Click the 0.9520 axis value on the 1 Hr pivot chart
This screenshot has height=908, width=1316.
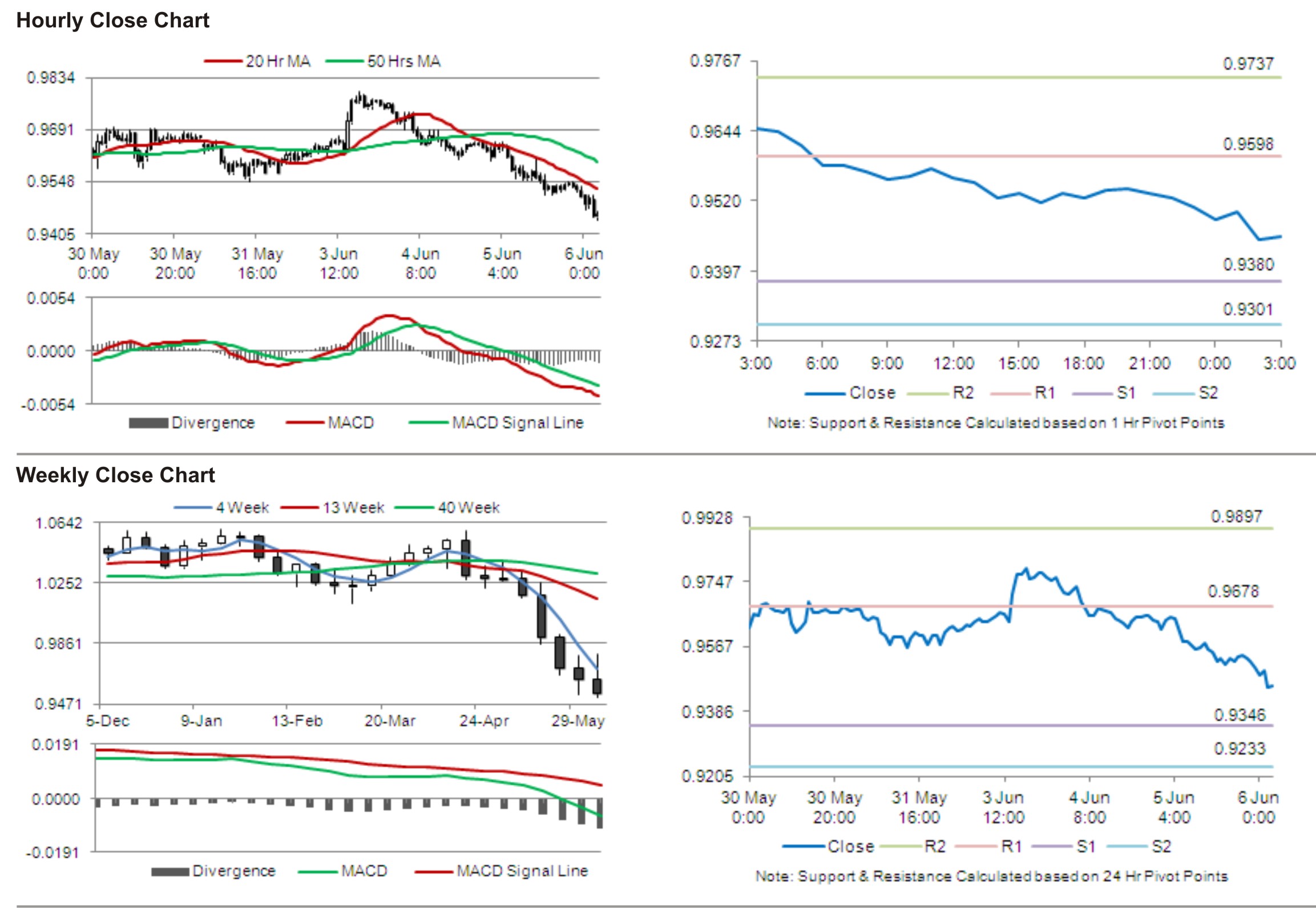coord(715,201)
